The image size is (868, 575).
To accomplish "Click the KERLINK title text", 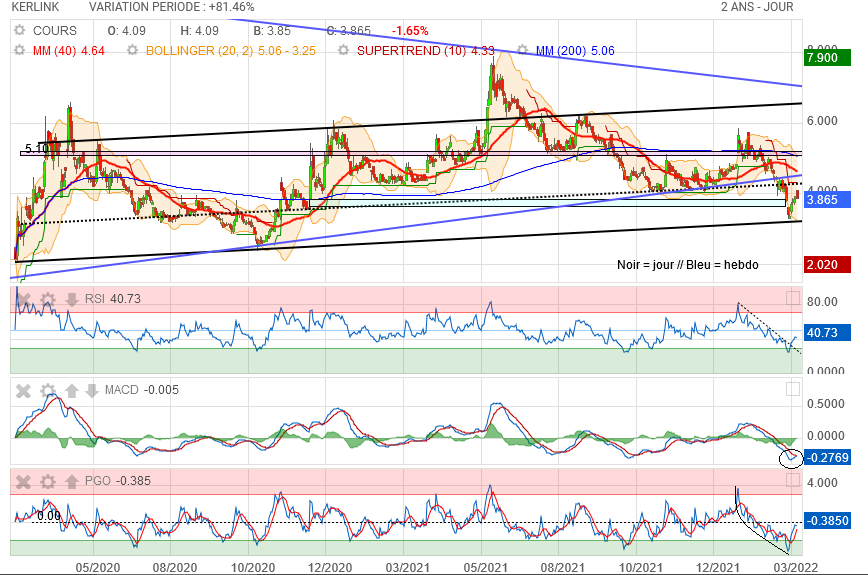I will 35,7.
